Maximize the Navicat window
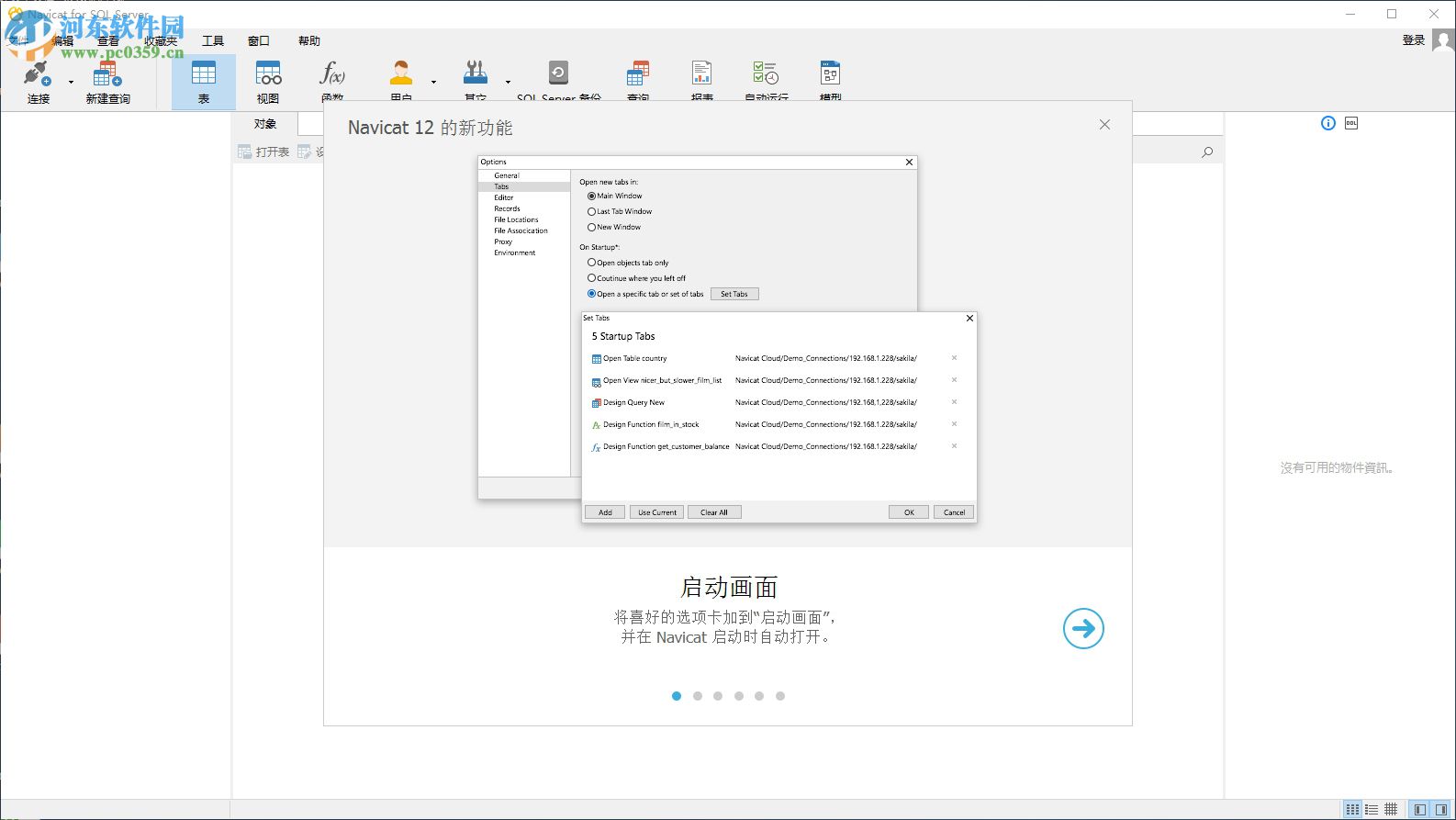 1392,14
